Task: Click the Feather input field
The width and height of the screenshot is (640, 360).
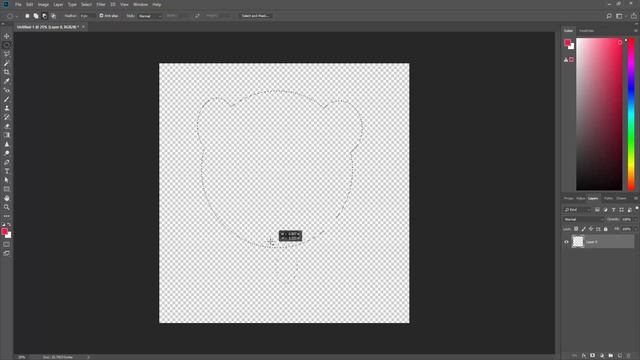Action: tap(87, 16)
